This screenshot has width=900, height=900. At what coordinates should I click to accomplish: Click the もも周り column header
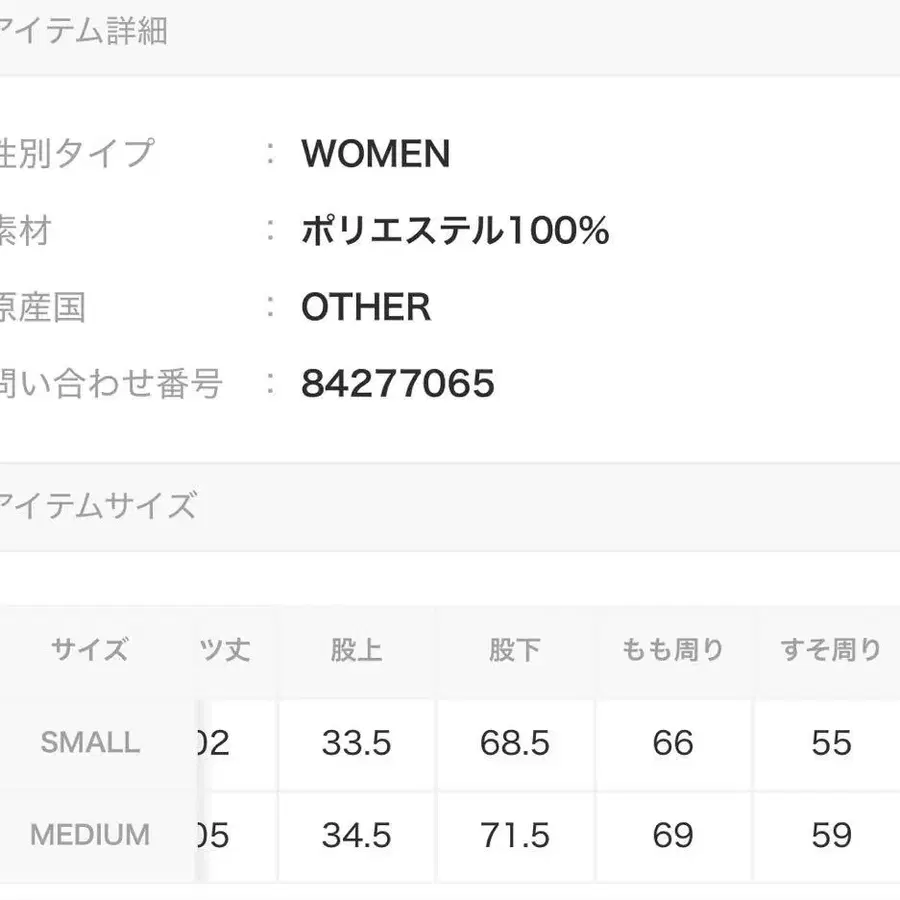coord(672,650)
